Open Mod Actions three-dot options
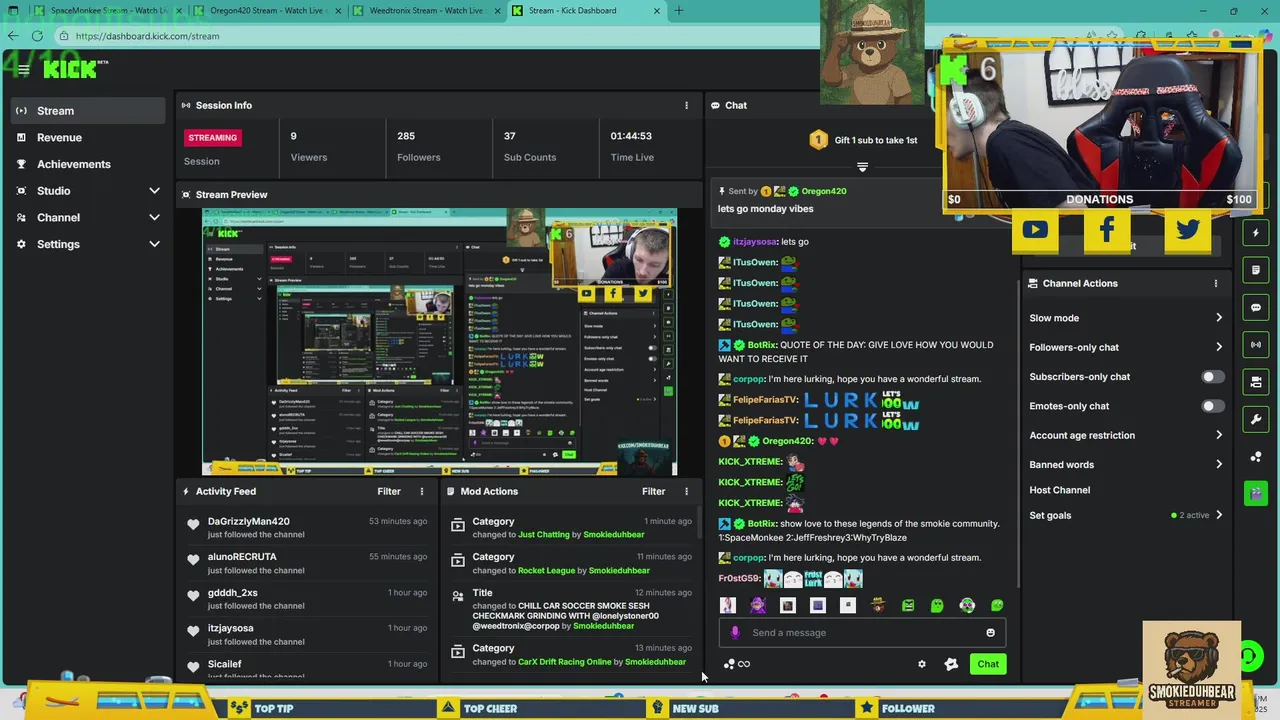This screenshot has width=1280, height=720. tap(686, 491)
